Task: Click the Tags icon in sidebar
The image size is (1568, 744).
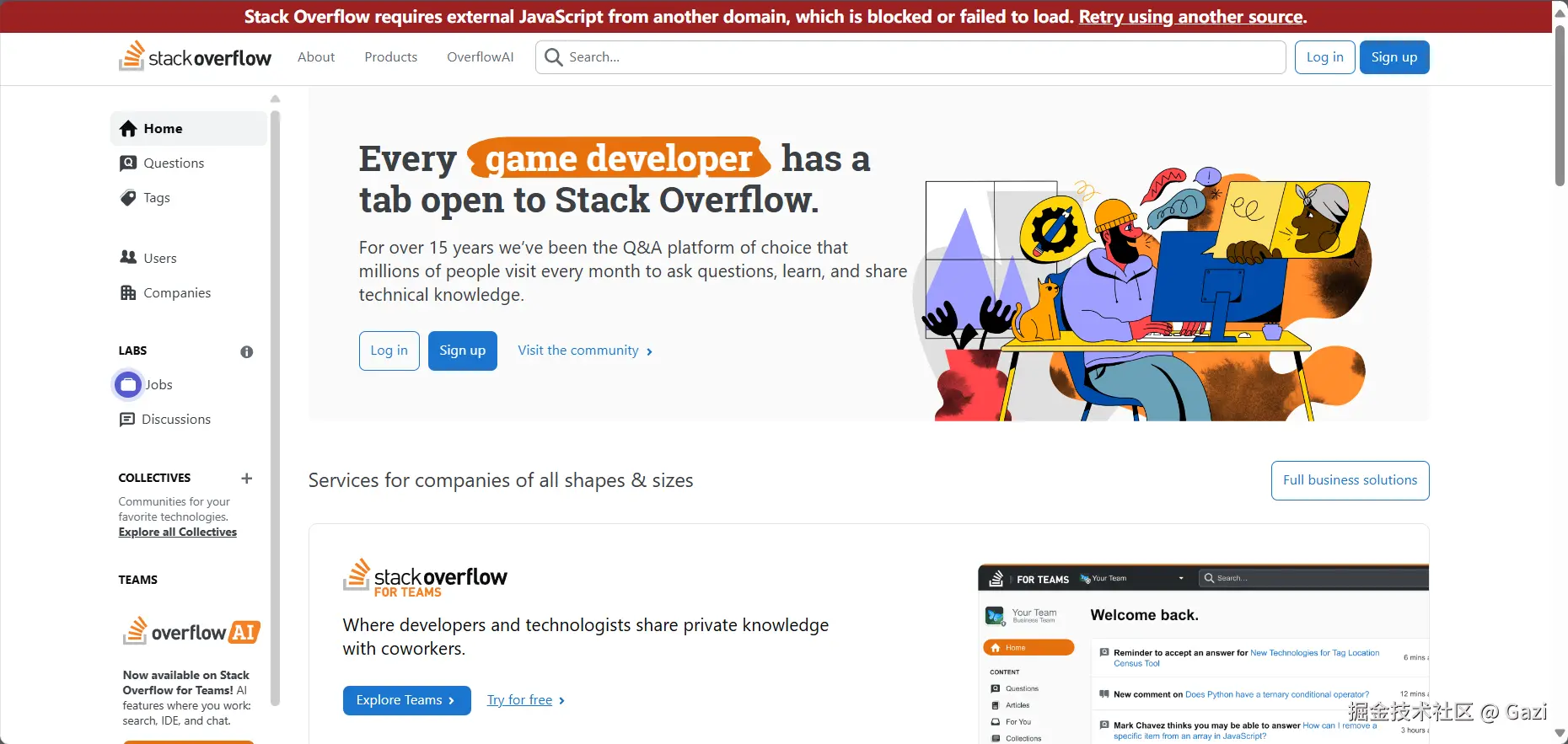Action: [x=128, y=197]
